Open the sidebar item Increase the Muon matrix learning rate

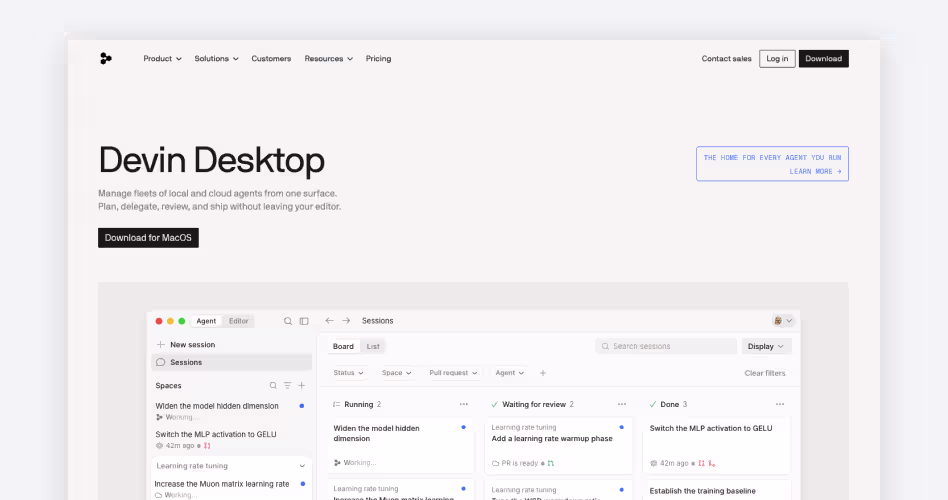tap(230, 489)
